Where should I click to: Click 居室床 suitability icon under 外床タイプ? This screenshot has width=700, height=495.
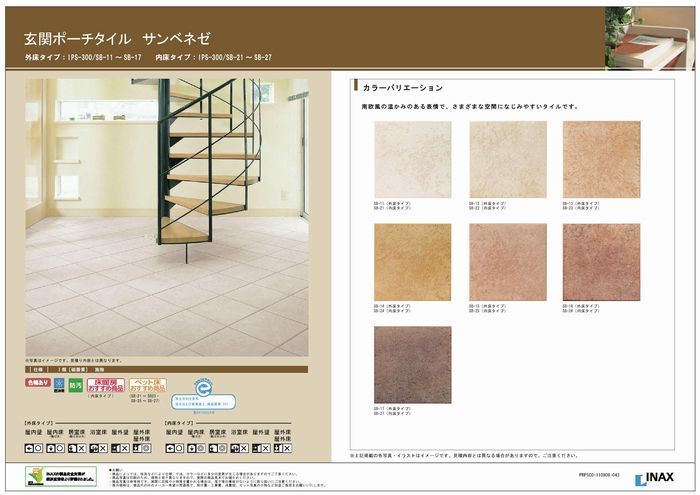tap(77, 448)
